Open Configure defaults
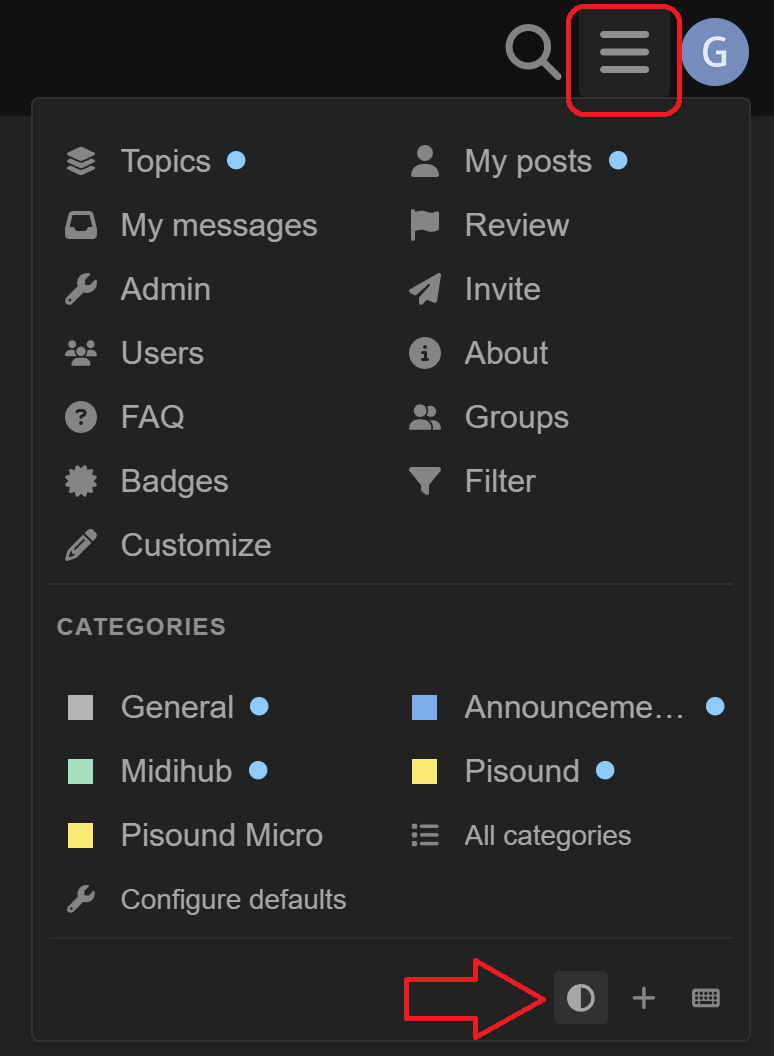774x1056 pixels. (233, 899)
